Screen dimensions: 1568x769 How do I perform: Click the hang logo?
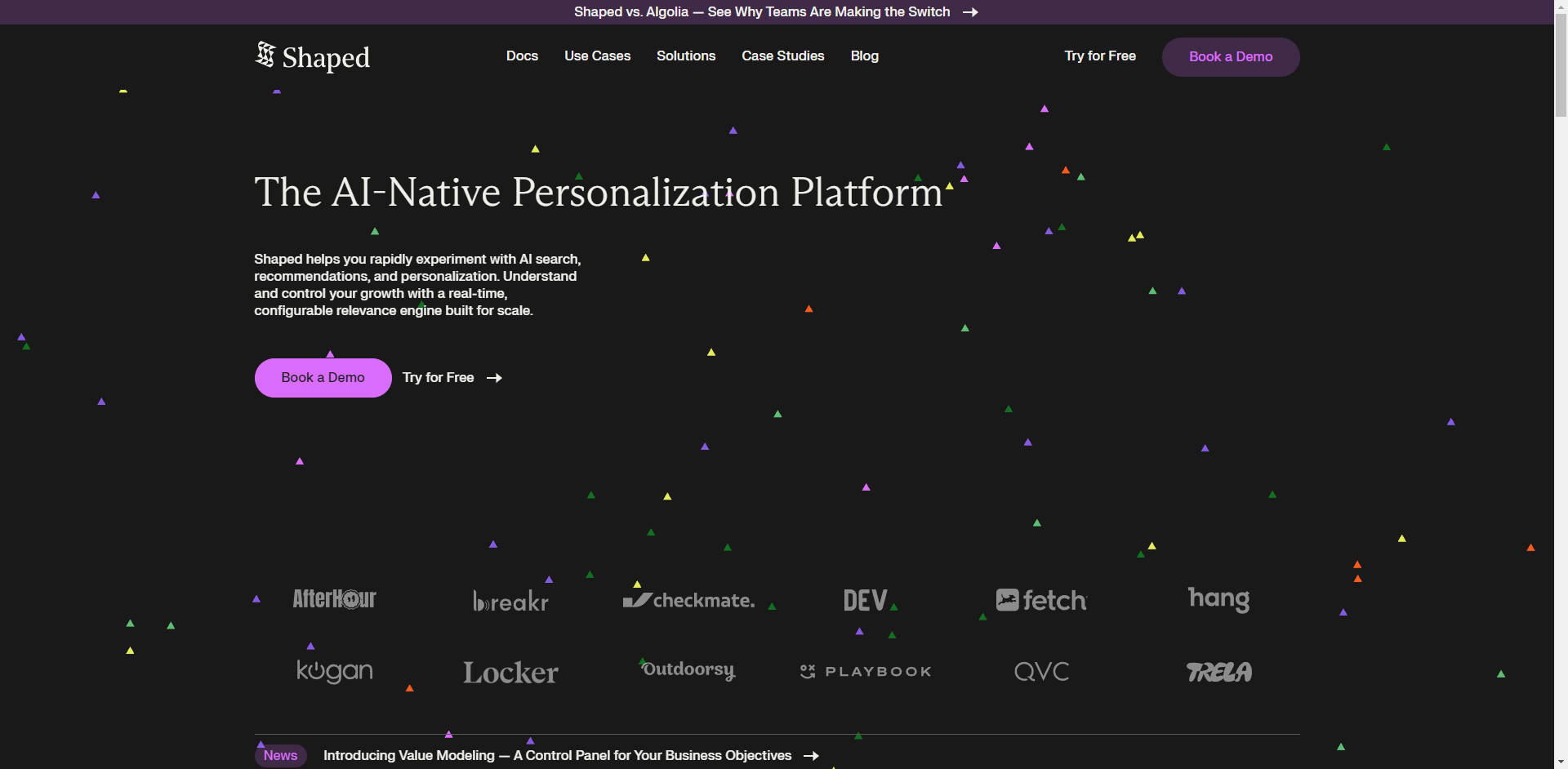pos(1218,599)
